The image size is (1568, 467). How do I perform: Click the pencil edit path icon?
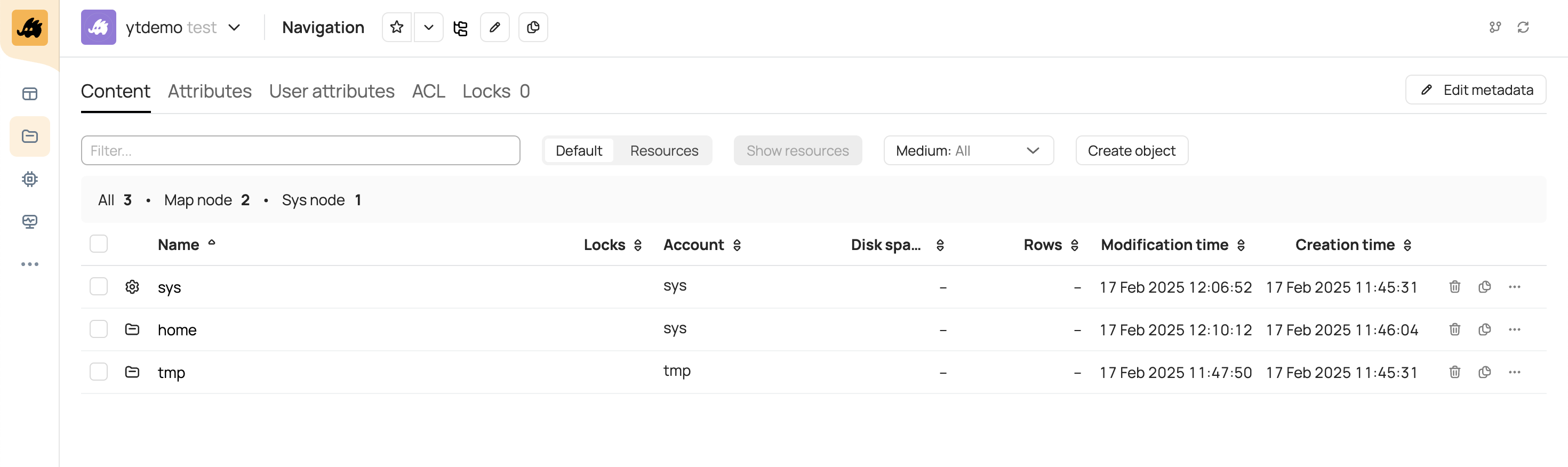click(x=494, y=27)
